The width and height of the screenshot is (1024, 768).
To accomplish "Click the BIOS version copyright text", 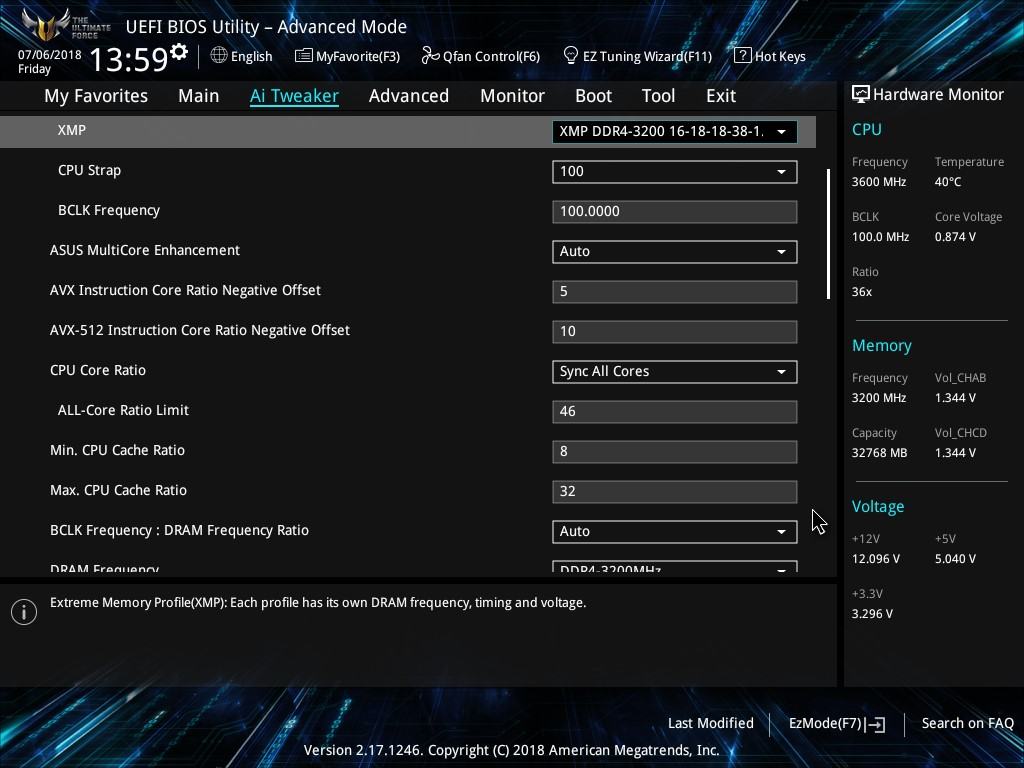I will tap(511, 750).
